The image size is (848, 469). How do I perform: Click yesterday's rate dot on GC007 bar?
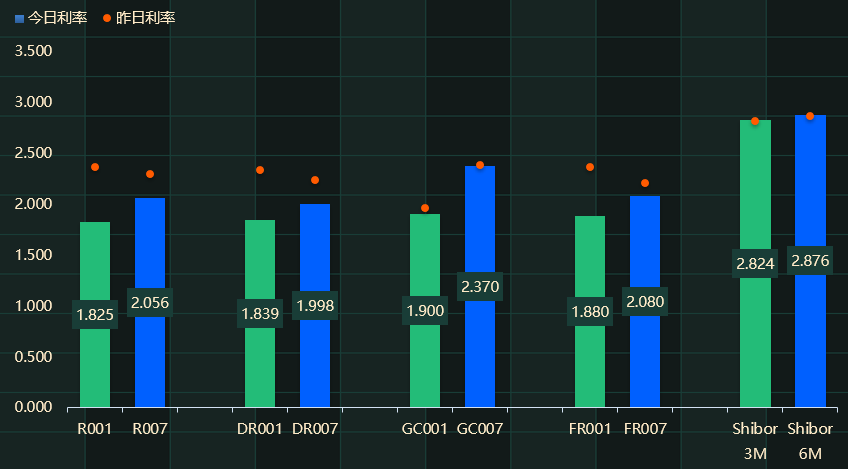point(480,165)
